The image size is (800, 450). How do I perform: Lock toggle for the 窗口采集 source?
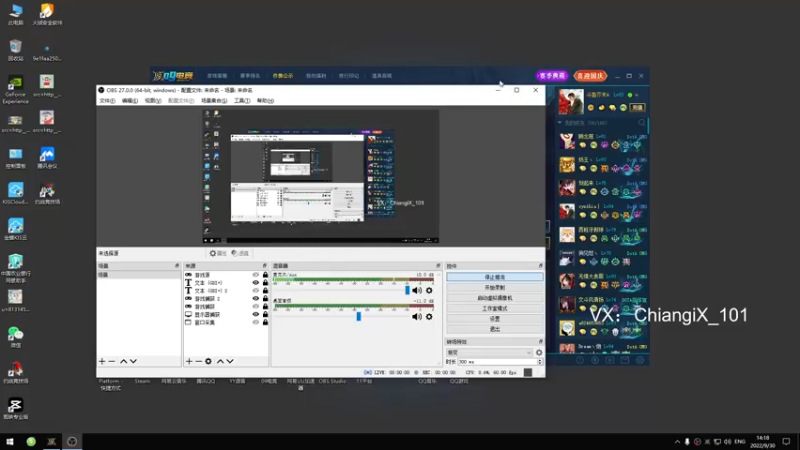[x=265, y=322]
